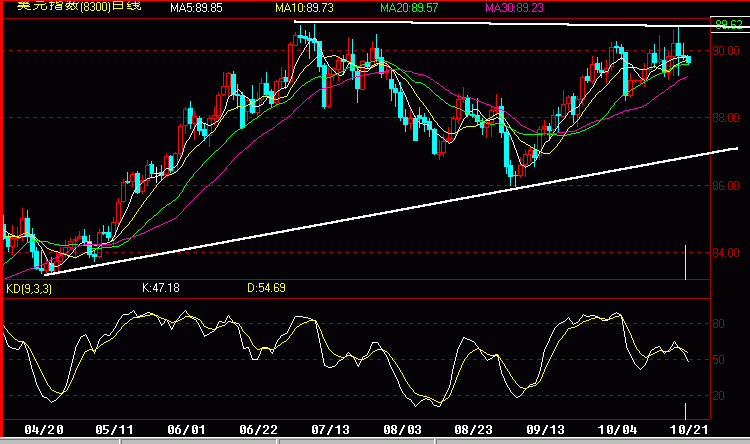Click the last cyan candlestick near 10/21

tap(688, 59)
